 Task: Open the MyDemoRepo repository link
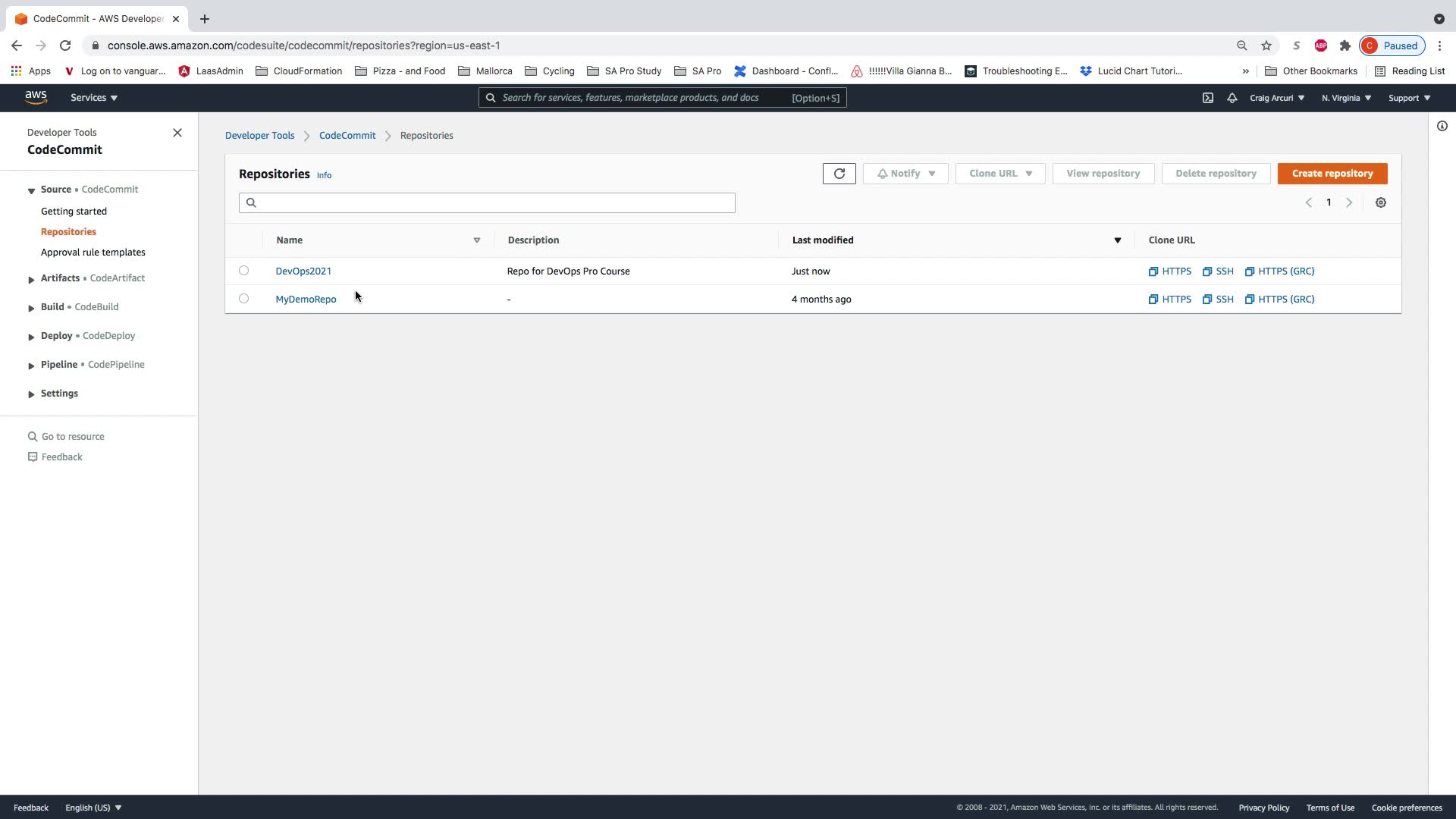(x=306, y=299)
